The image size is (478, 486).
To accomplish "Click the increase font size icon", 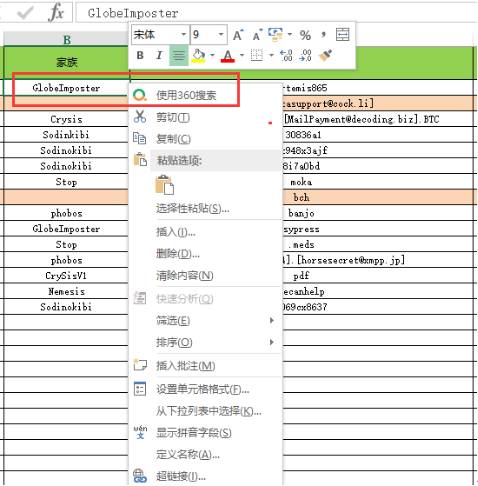I will click(x=238, y=35).
